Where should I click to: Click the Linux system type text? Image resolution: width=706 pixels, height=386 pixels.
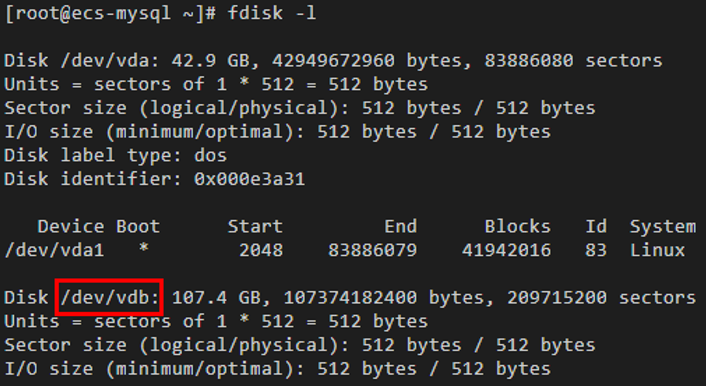pyautogui.click(x=657, y=250)
